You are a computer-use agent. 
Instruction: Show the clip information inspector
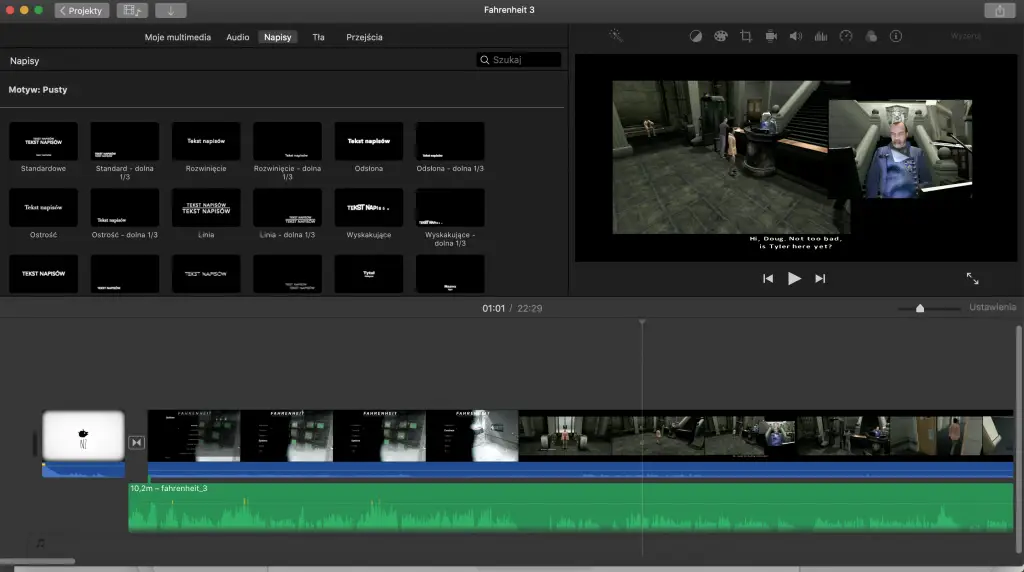pos(896,37)
